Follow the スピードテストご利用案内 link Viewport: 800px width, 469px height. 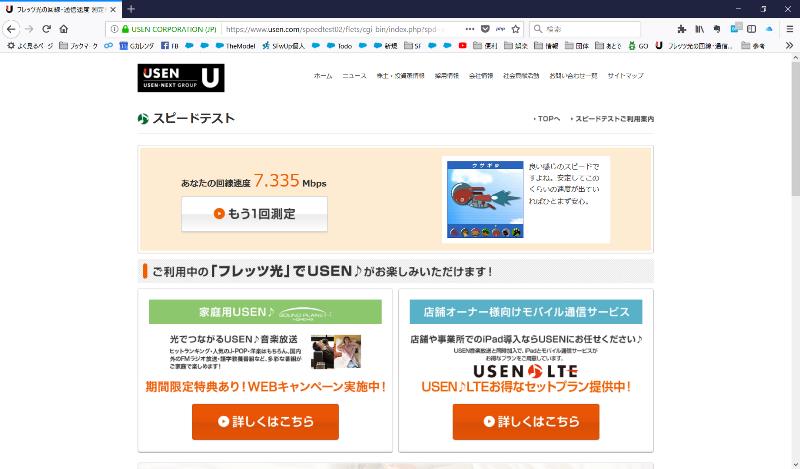pyautogui.click(x=612, y=118)
